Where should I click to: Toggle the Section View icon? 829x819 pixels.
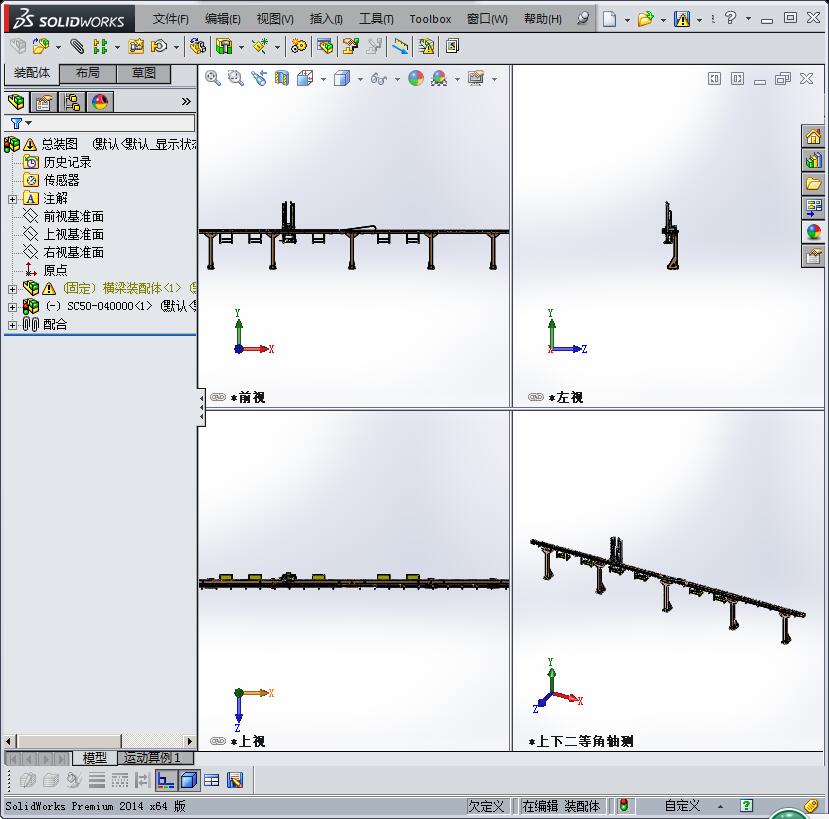pos(282,78)
